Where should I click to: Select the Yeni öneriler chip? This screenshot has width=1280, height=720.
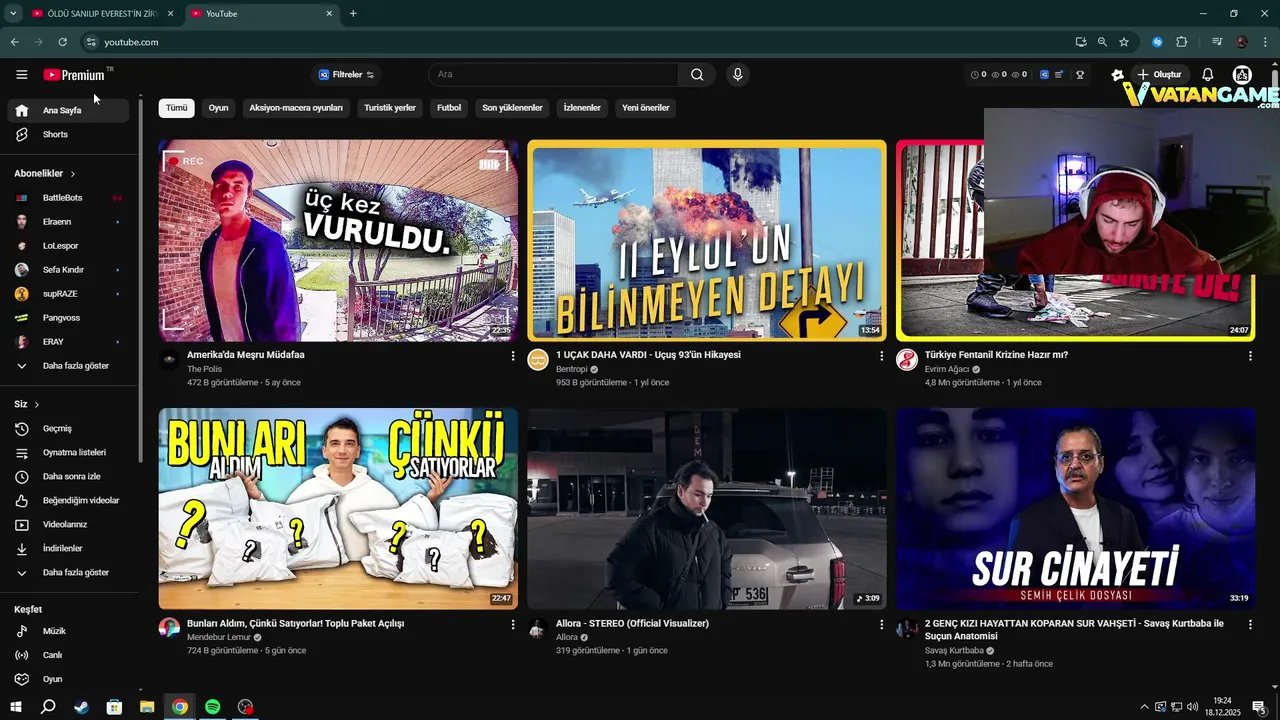[645, 108]
